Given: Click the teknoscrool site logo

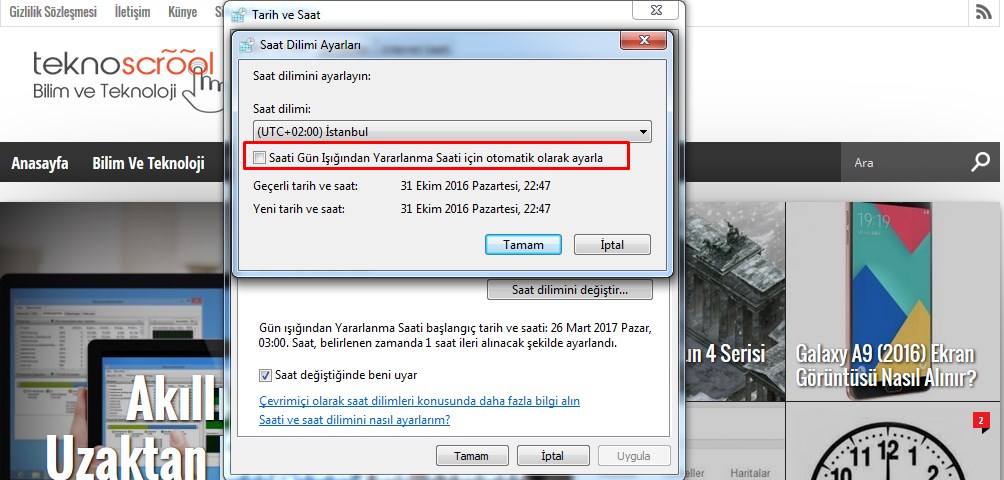Looking at the screenshot, I should [128, 80].
